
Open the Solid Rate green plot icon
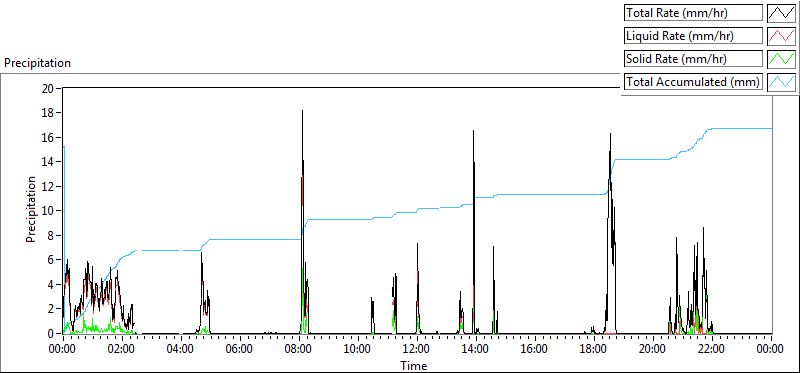[x=782, y=59]
